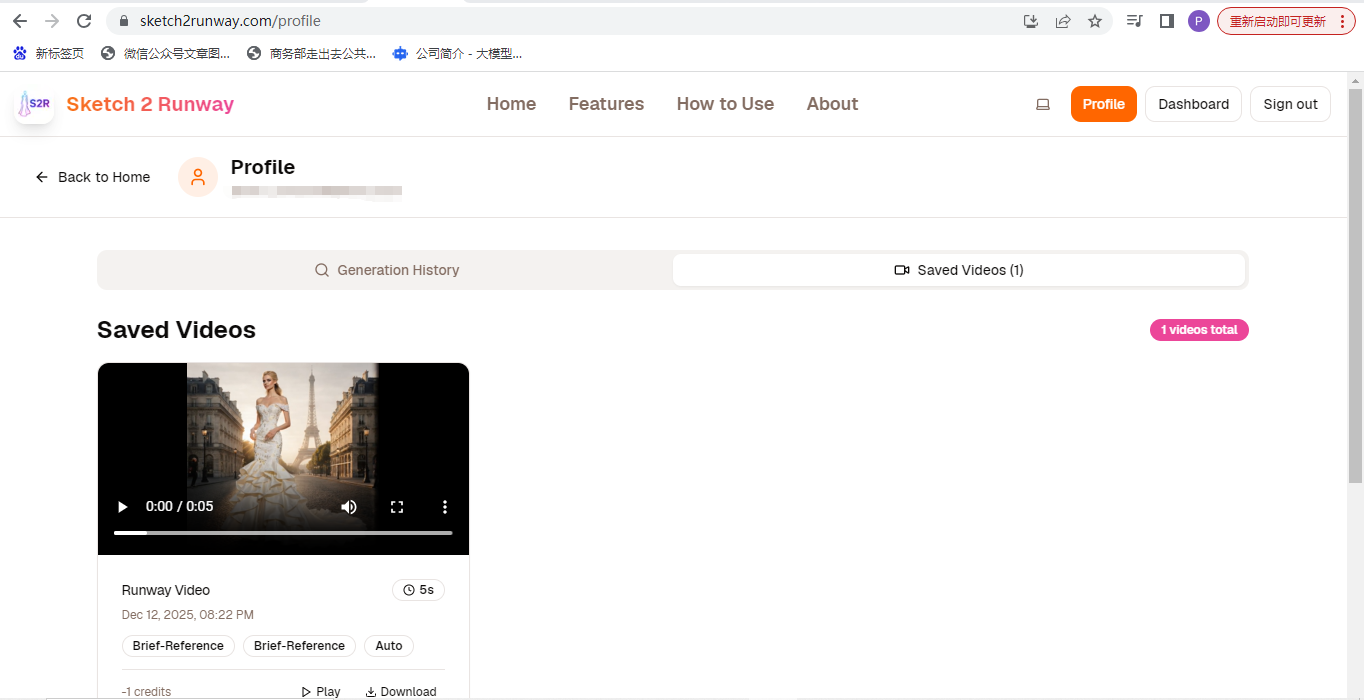
Task: Click the browser address bar
Action: pos(400,20)
